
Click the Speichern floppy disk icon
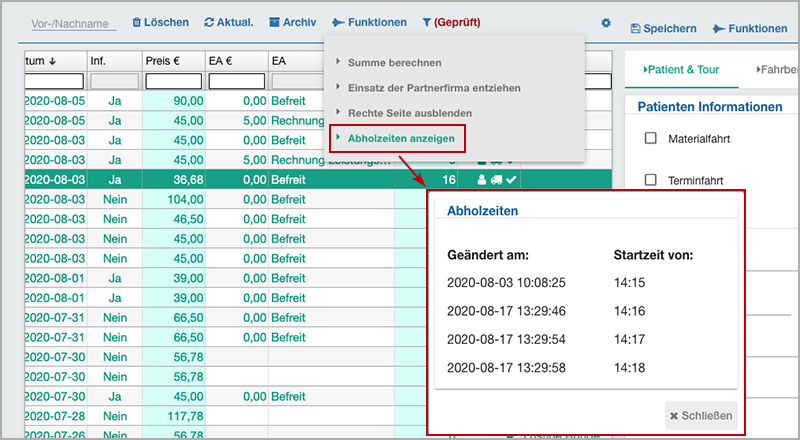point(636,29)
